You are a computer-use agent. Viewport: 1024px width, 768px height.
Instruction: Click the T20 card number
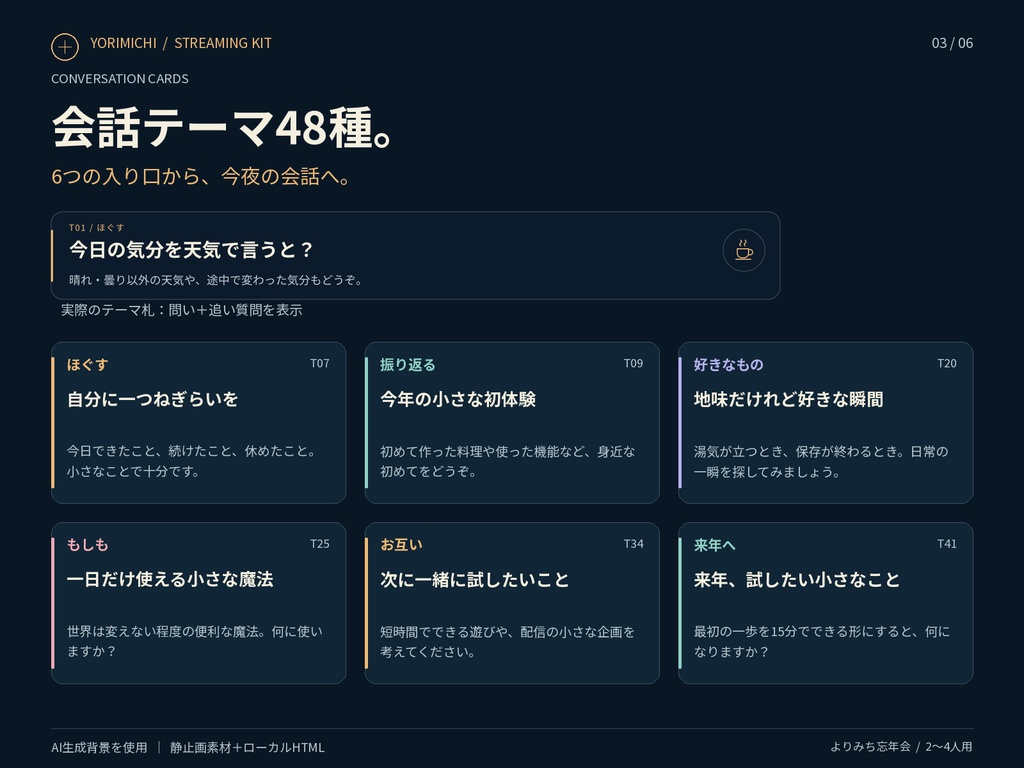point(947,363)
